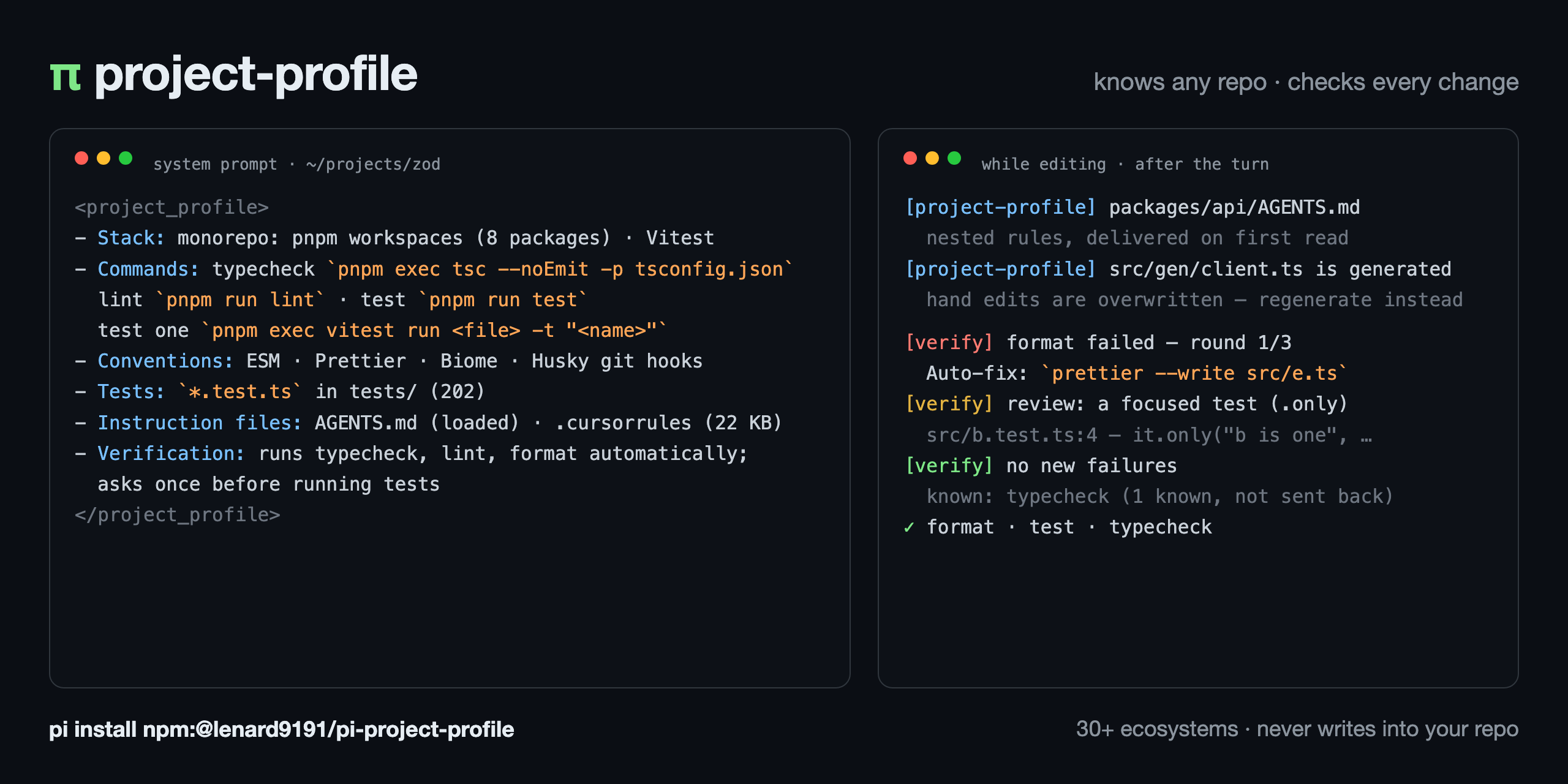The width and height of the screenshot is (1568, 784).
Task: Click 'no new failures' text
Action: pos(1091,466)
